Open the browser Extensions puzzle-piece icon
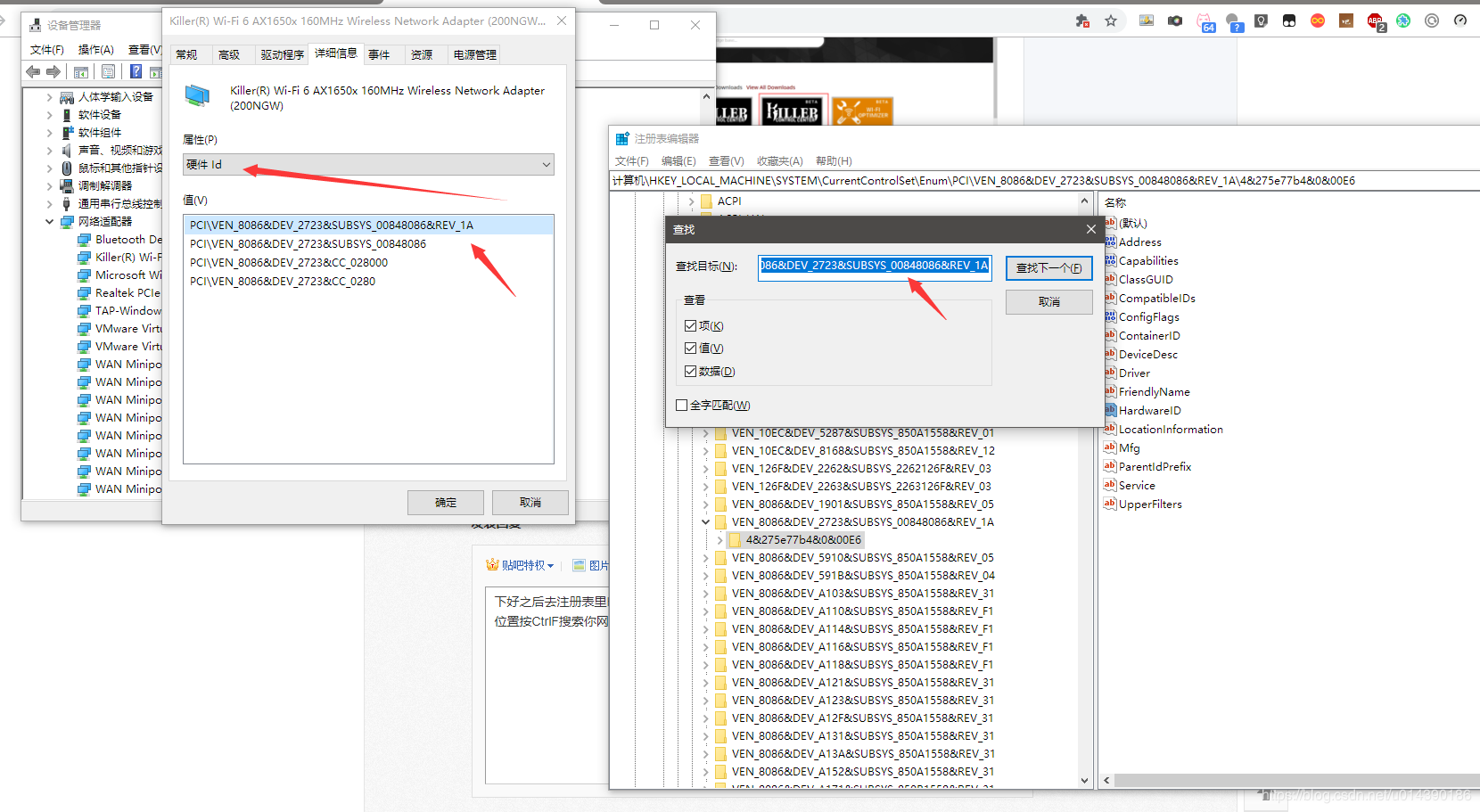 point(1082,21)
